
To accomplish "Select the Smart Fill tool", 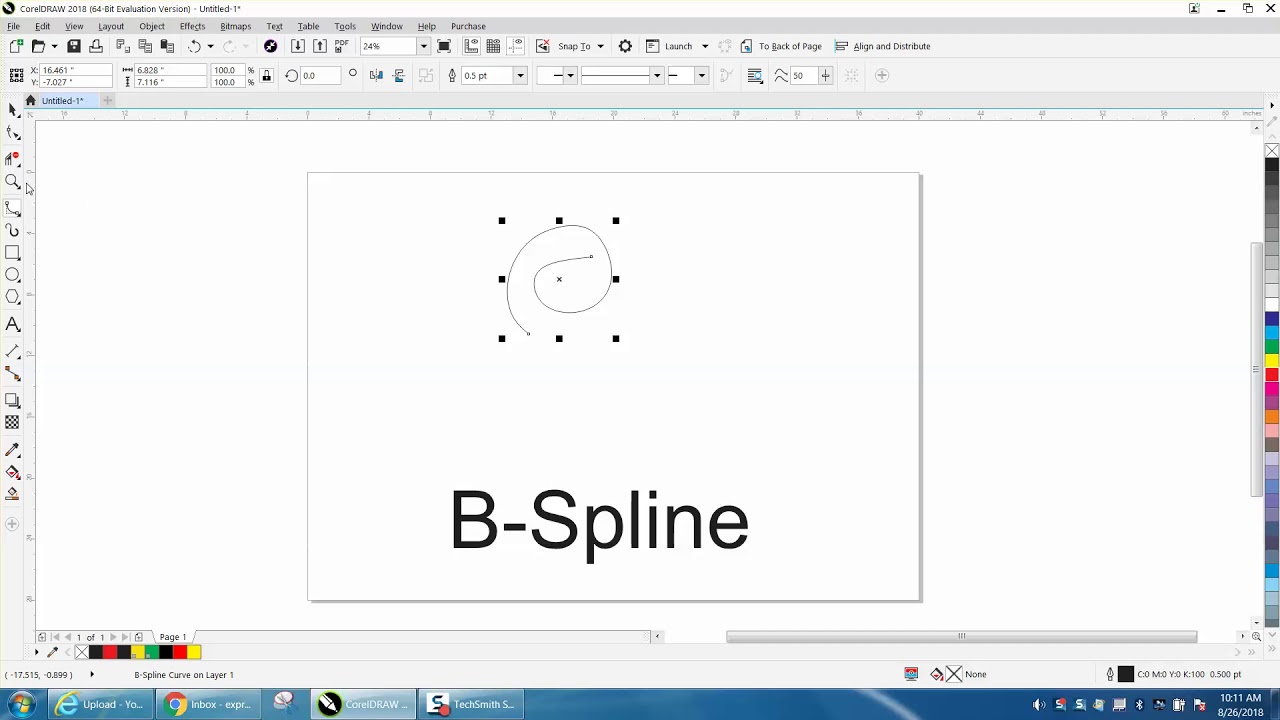I will 13,494.
